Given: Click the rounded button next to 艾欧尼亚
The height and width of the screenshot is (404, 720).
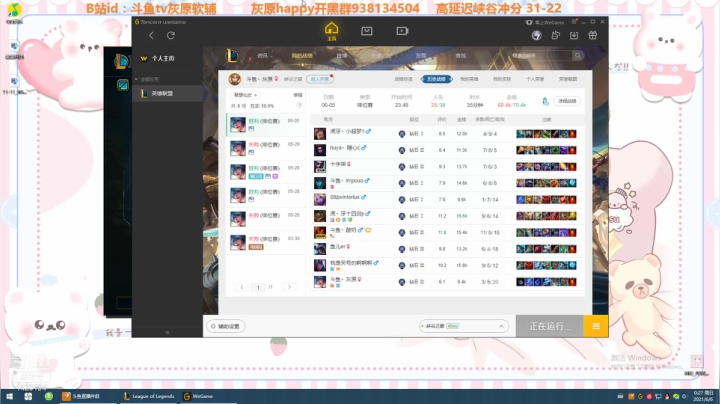Looking at the screenshot, I should [320, 79].
